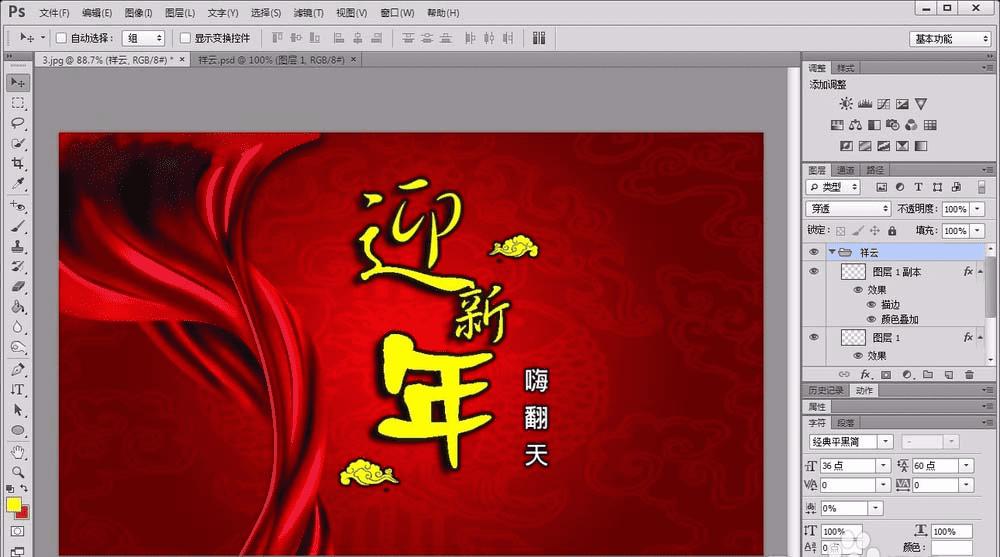1000x557 pixels.
Task: Enable the 自动选择 checkbox
Action: click(61, 38)
